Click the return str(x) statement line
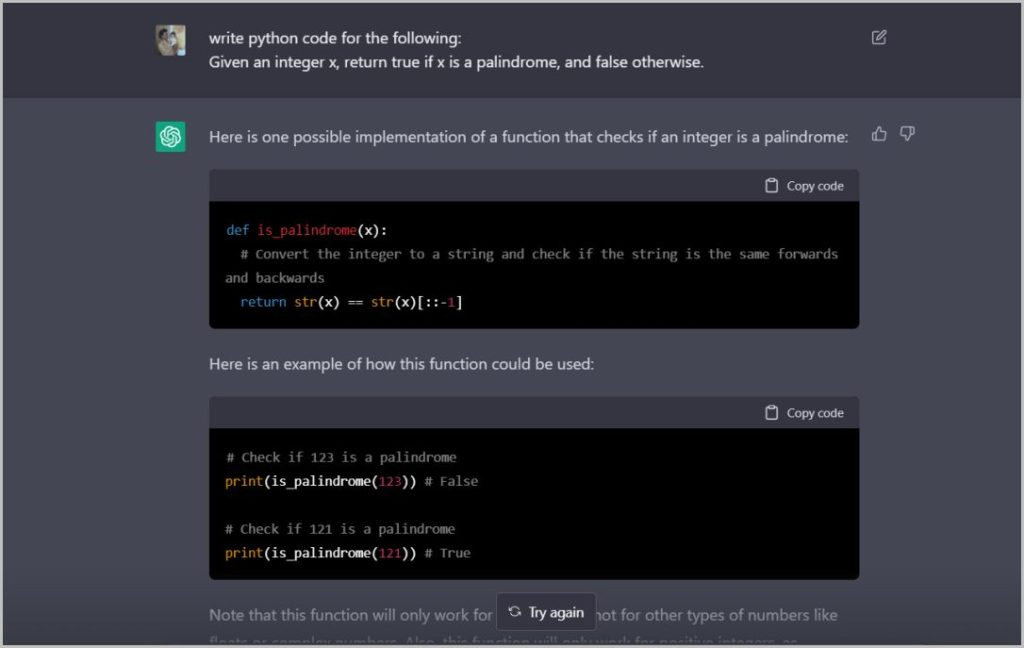The width and height of the screenshot is (1024, 648). tap(350, 302)
